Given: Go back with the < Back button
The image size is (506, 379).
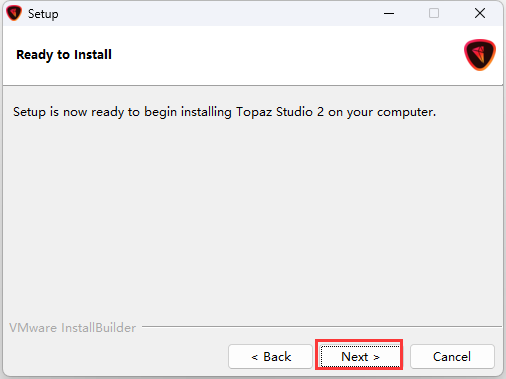Looking at the screenshot, I should 270,357.
